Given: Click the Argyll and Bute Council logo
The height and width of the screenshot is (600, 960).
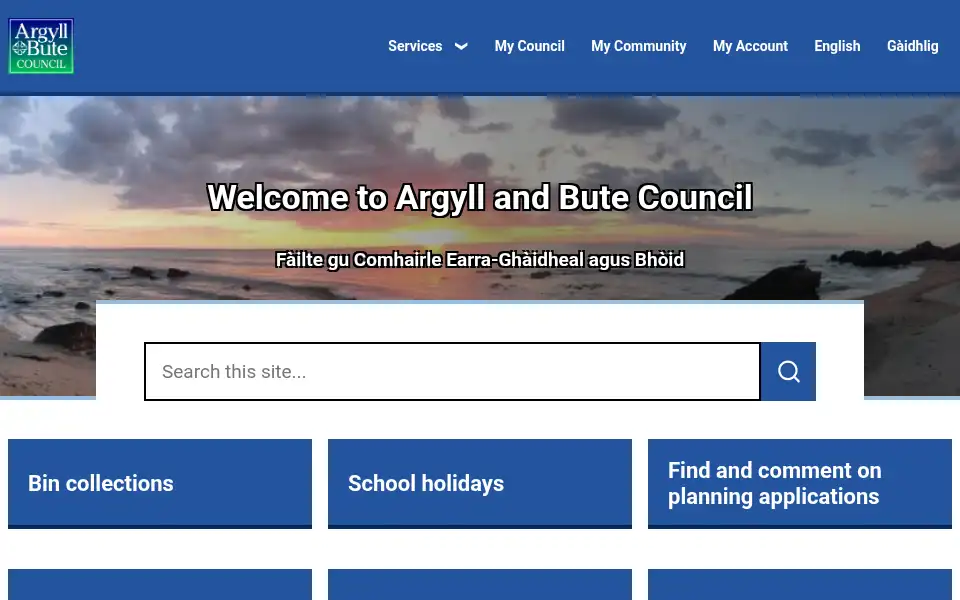Looking at the screenshot, I should (x=41, y=46).
